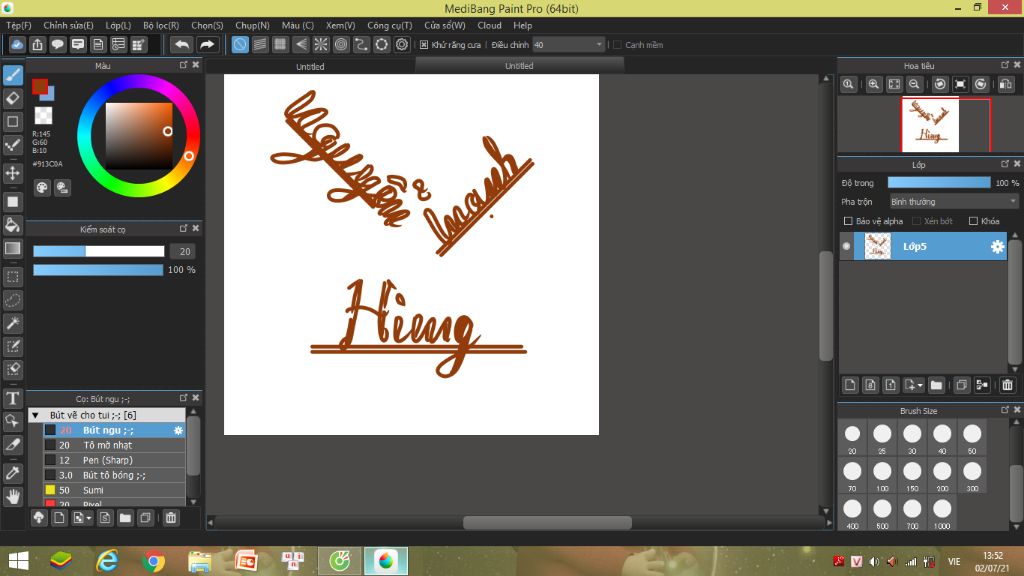
Task: Pick the Text tool
Action: pyautogui.click(x=13, y=398)
